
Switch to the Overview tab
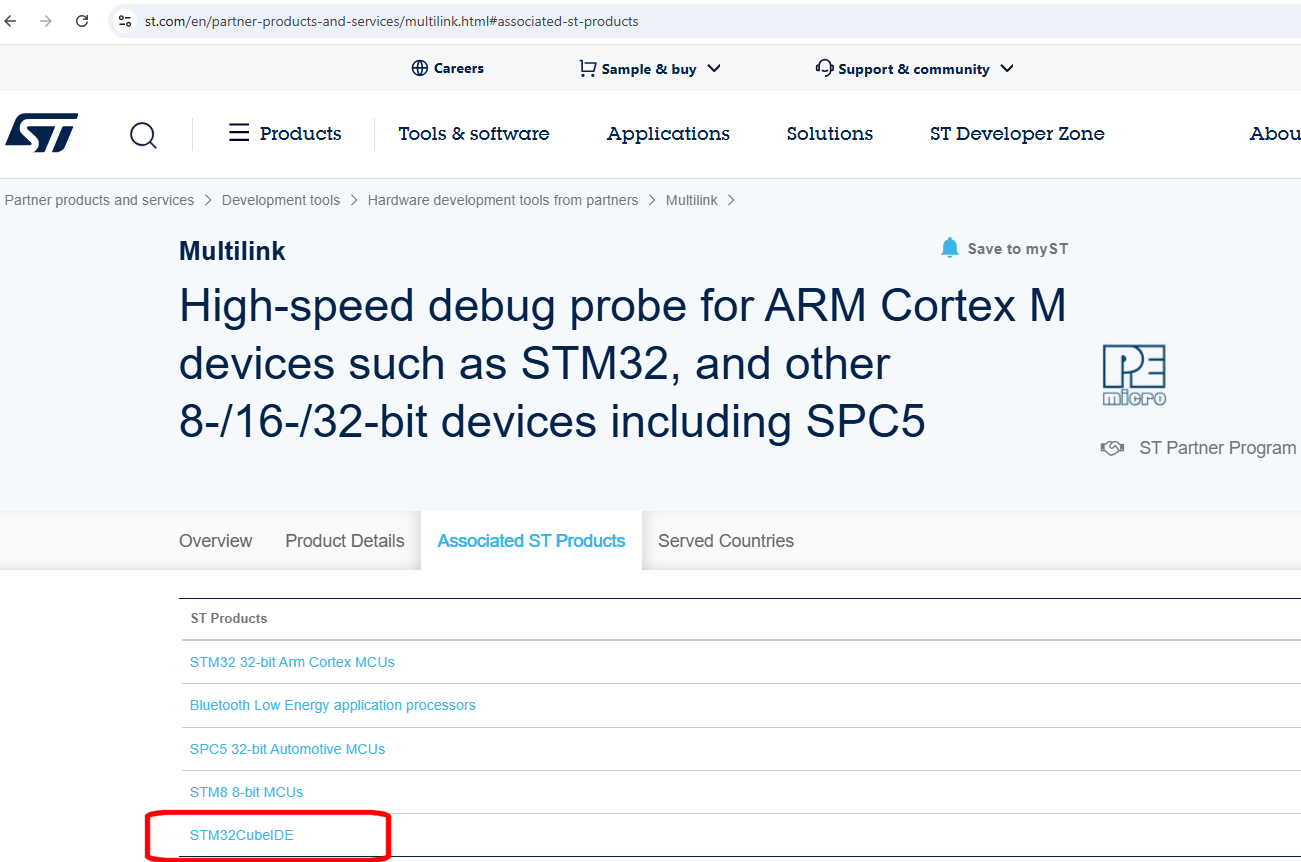coord(215,540)
